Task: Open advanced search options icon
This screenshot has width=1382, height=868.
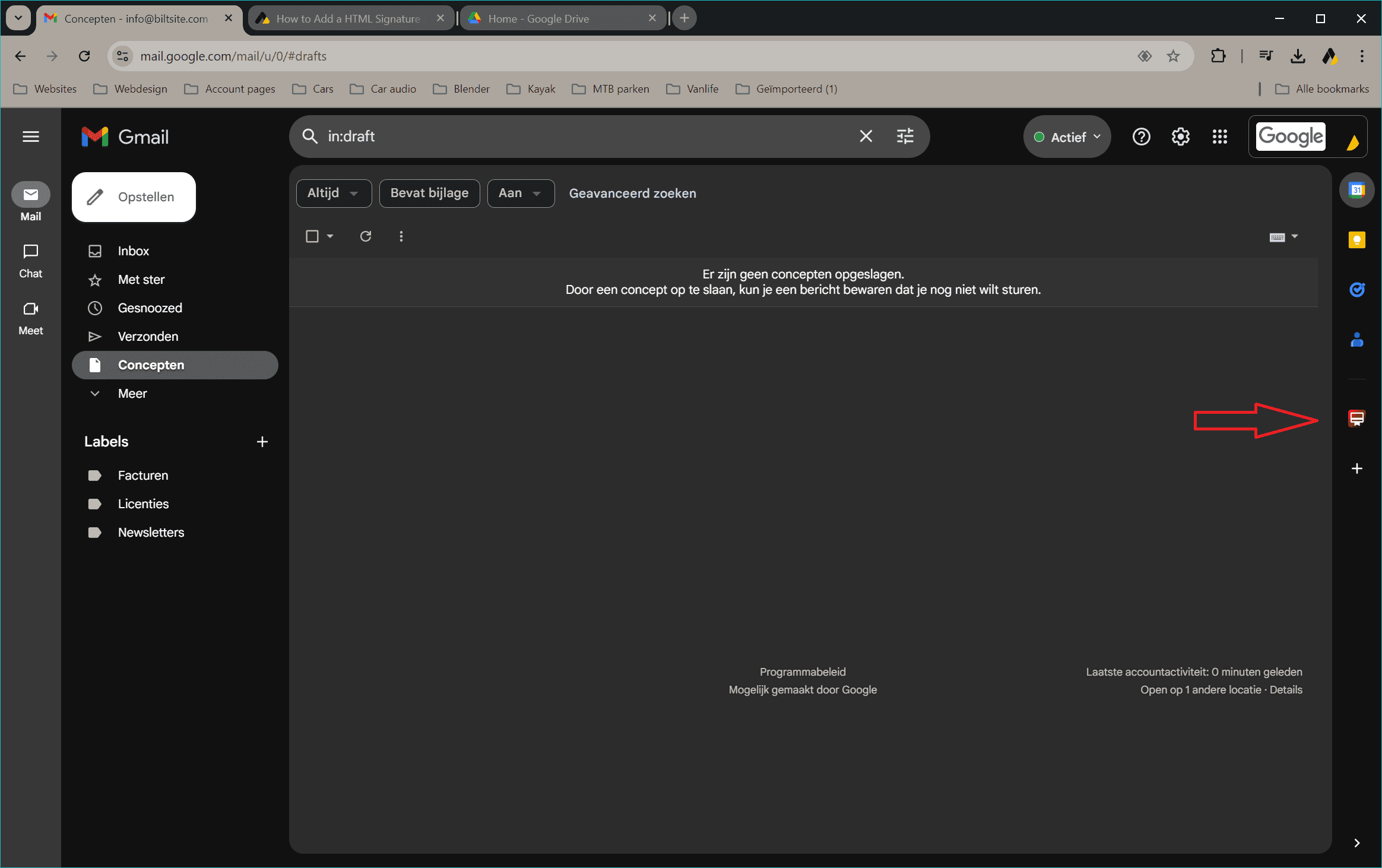Action: pos(905,136)
